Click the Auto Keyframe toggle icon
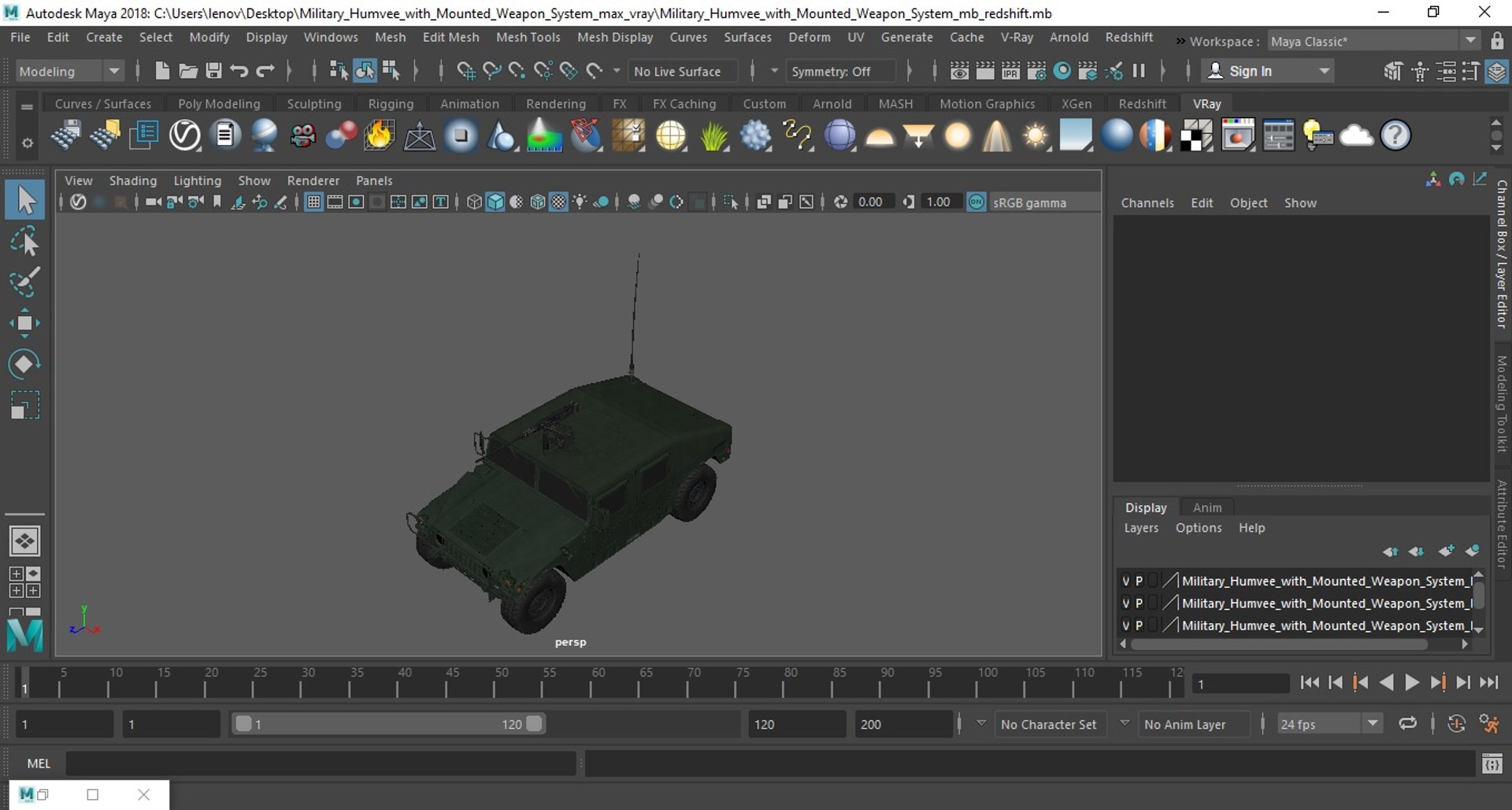1512x810 pixels. 1456,724
